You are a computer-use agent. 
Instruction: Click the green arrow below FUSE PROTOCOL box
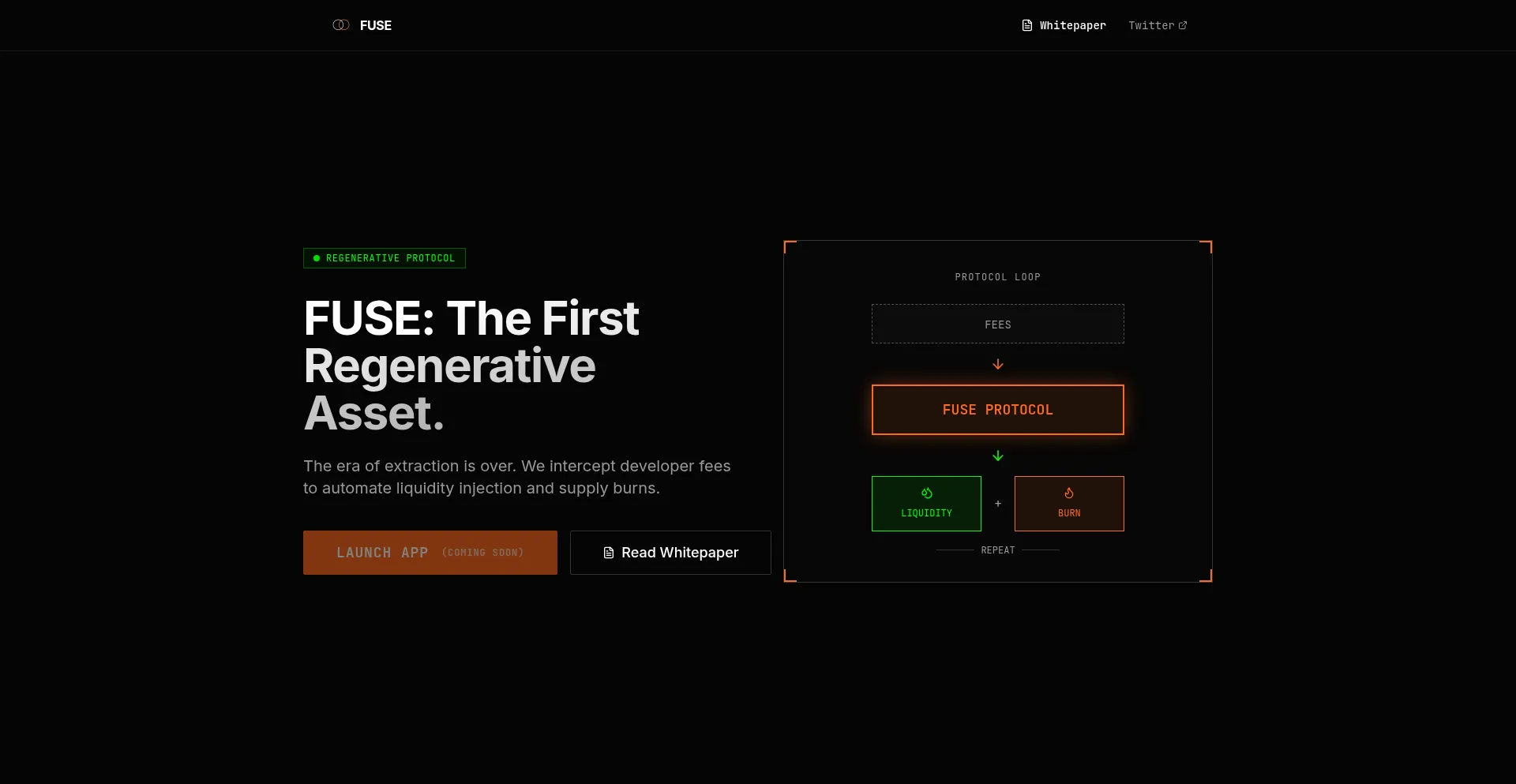tap(997, 456)
